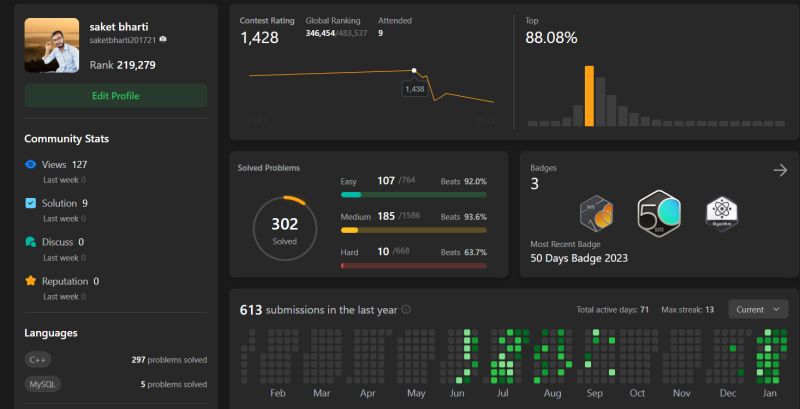The image size is (800, 409).
Task: Click the saketbharti201721 username text
Action: coord(122,40)
